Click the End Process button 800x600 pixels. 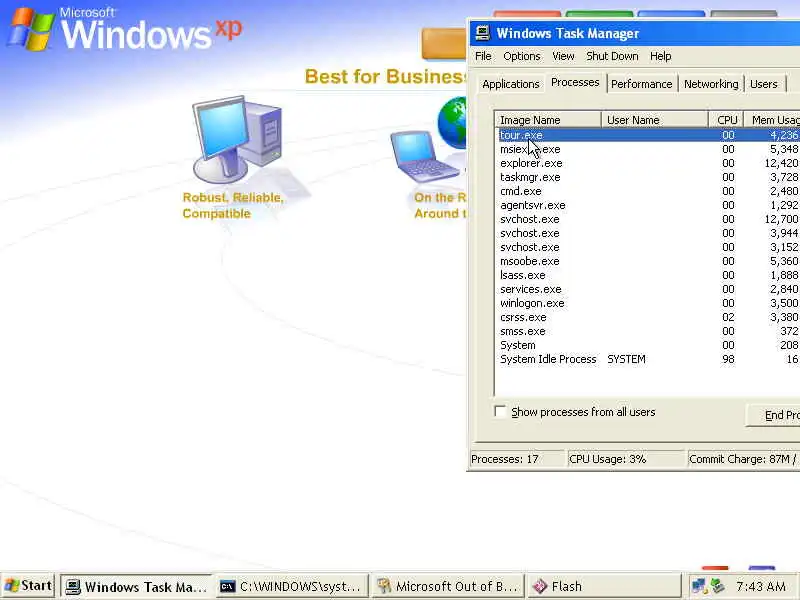773,415
